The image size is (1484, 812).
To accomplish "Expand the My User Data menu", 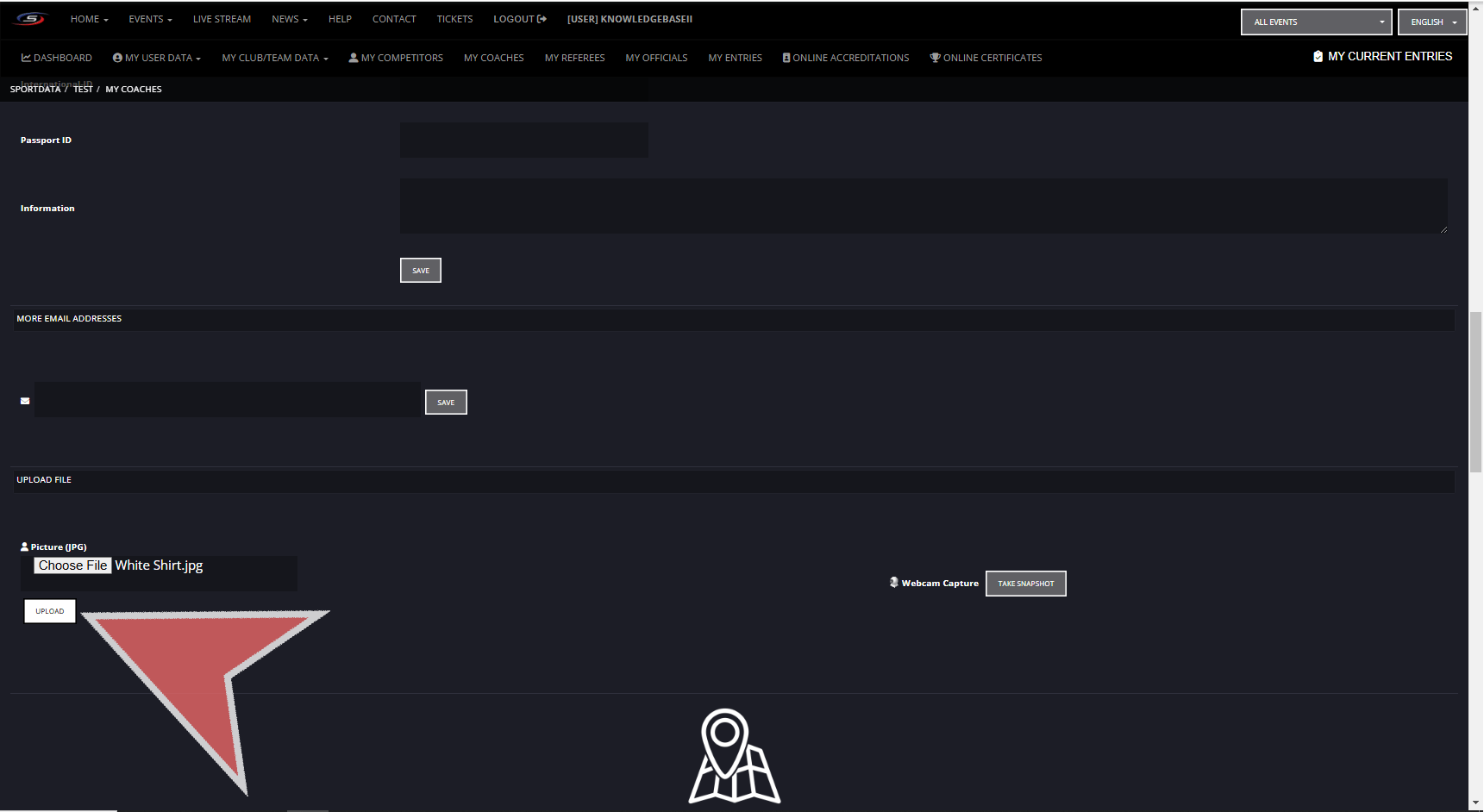I will tap(156, 58).
